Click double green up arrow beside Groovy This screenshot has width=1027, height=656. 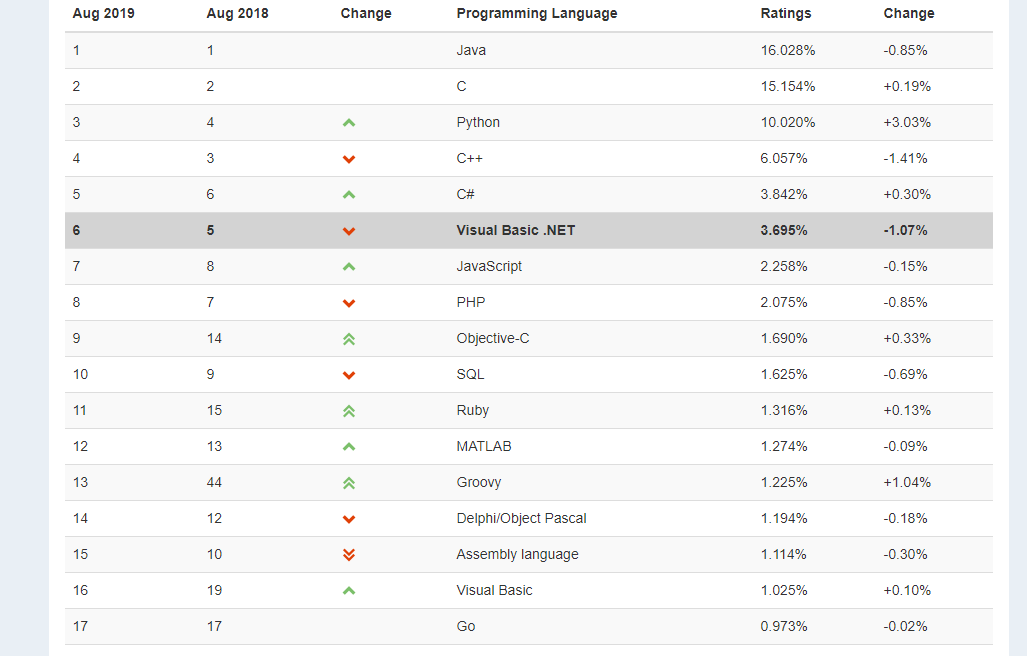[x=349, y=483]
